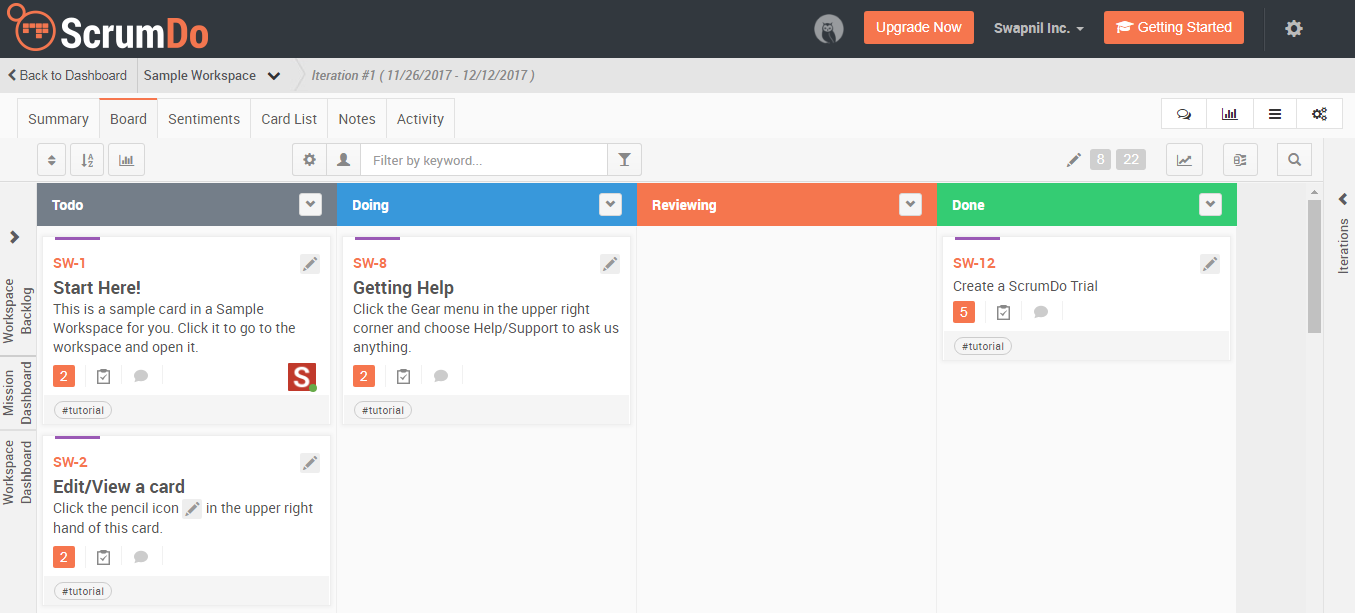Open the trend chart icon
1355x613 pixels.
click(1184, 159)
